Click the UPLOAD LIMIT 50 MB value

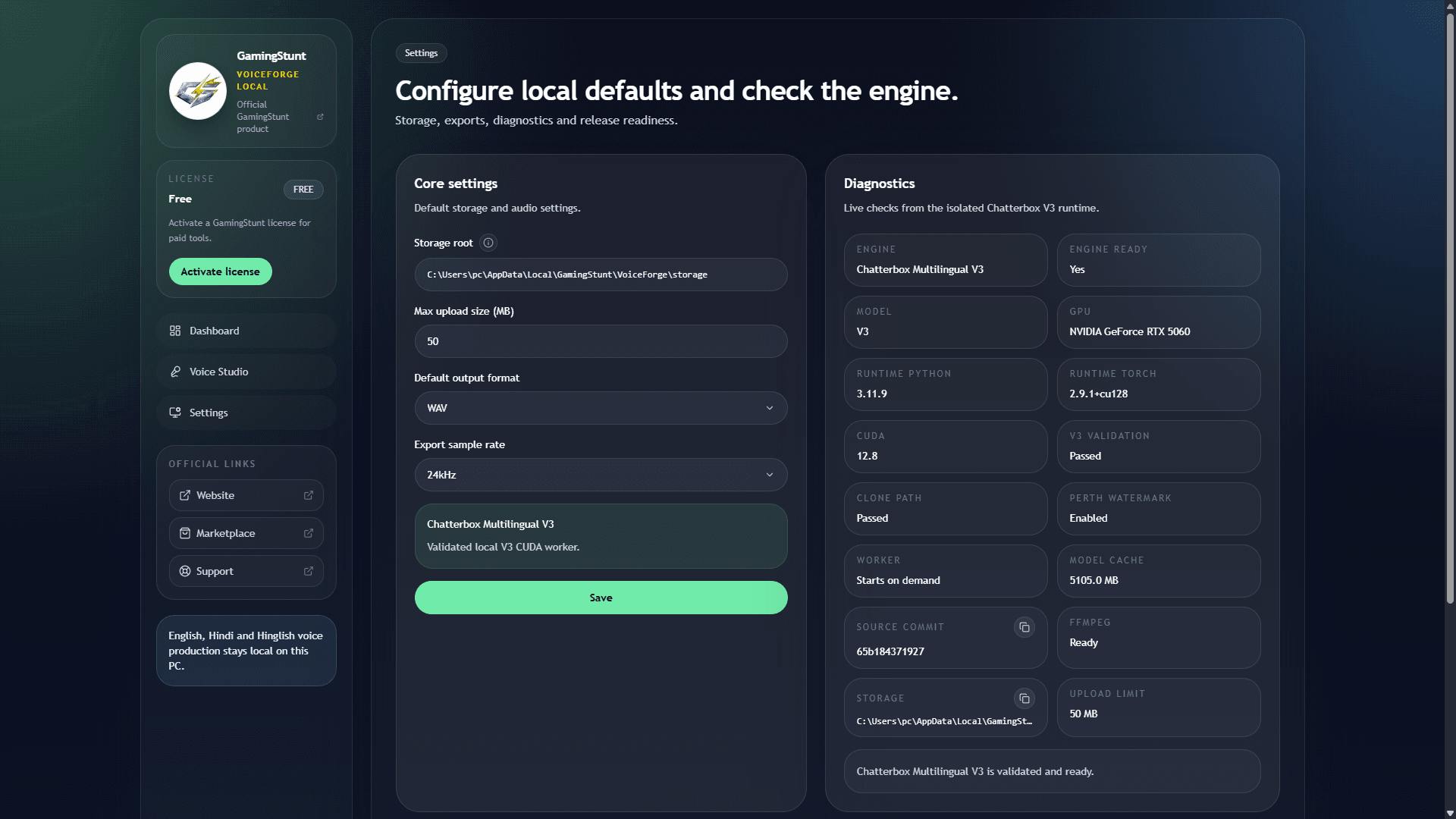tap(1083, 714)
